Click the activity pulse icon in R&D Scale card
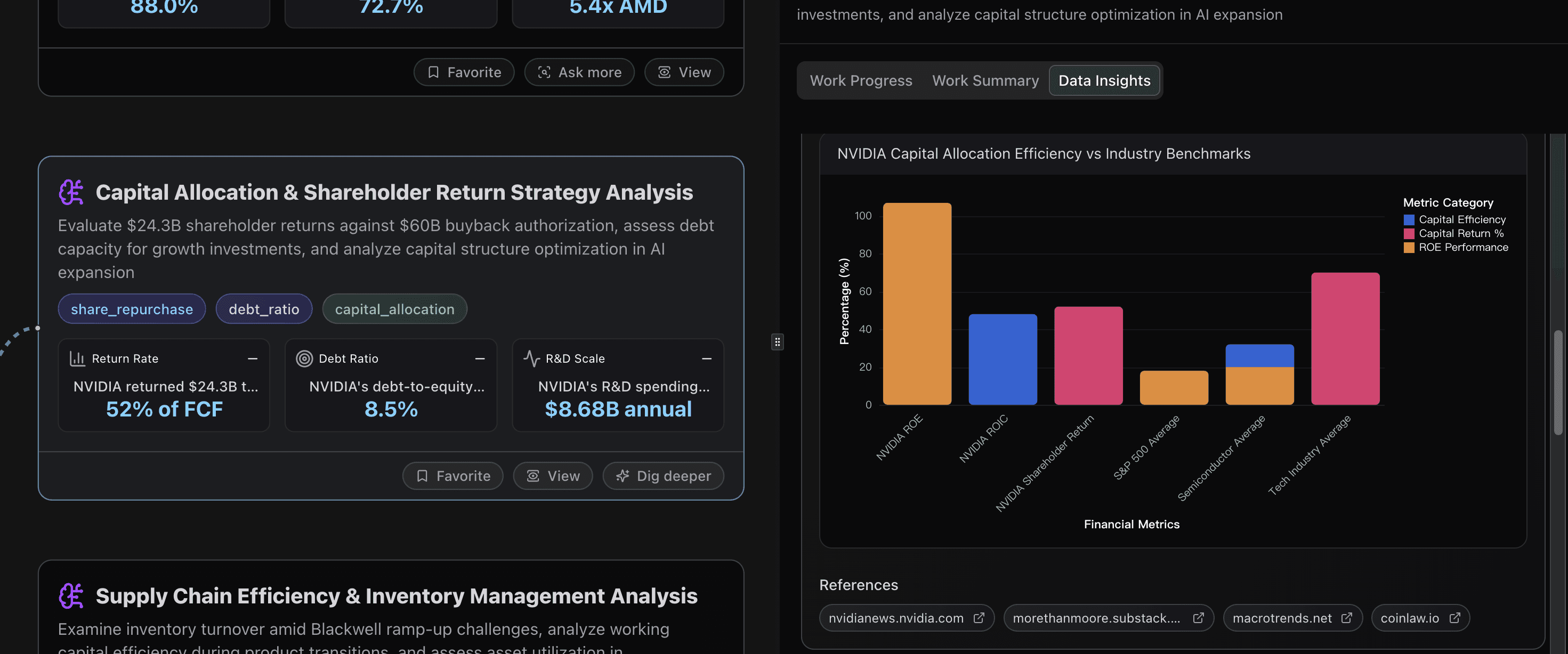 point(531,358)
